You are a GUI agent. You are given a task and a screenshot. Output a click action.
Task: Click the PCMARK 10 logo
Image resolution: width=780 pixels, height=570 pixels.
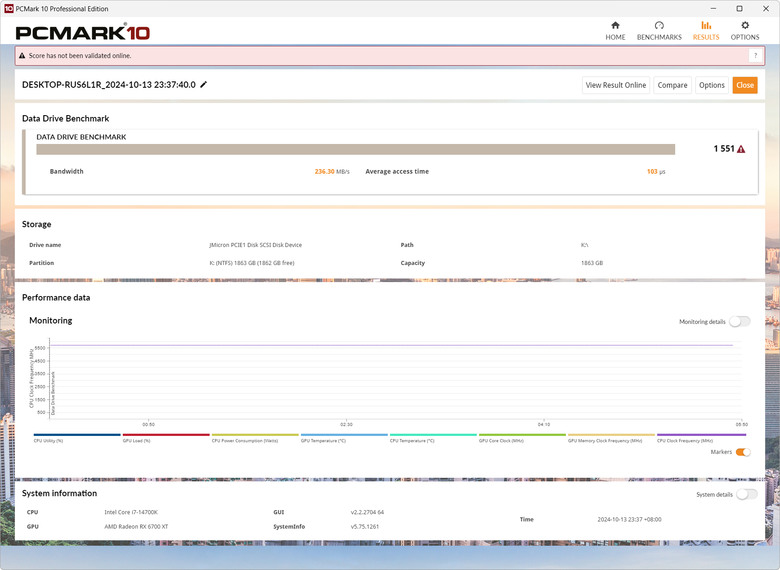(x=83, y=33)
